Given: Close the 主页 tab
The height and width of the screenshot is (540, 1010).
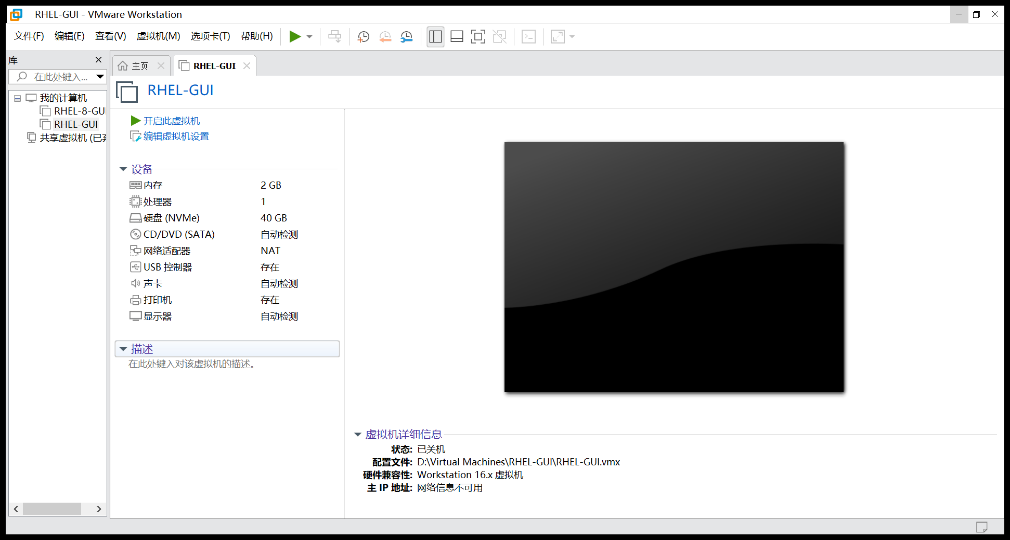Looking at the screenshot, I should click(161, 66).
